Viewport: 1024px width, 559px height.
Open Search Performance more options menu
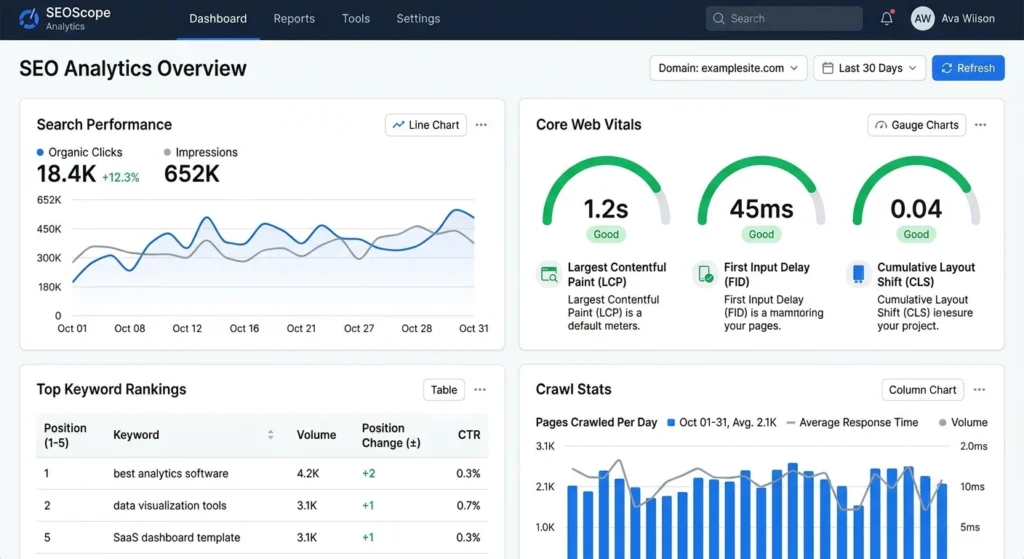(x=481, y=125)
